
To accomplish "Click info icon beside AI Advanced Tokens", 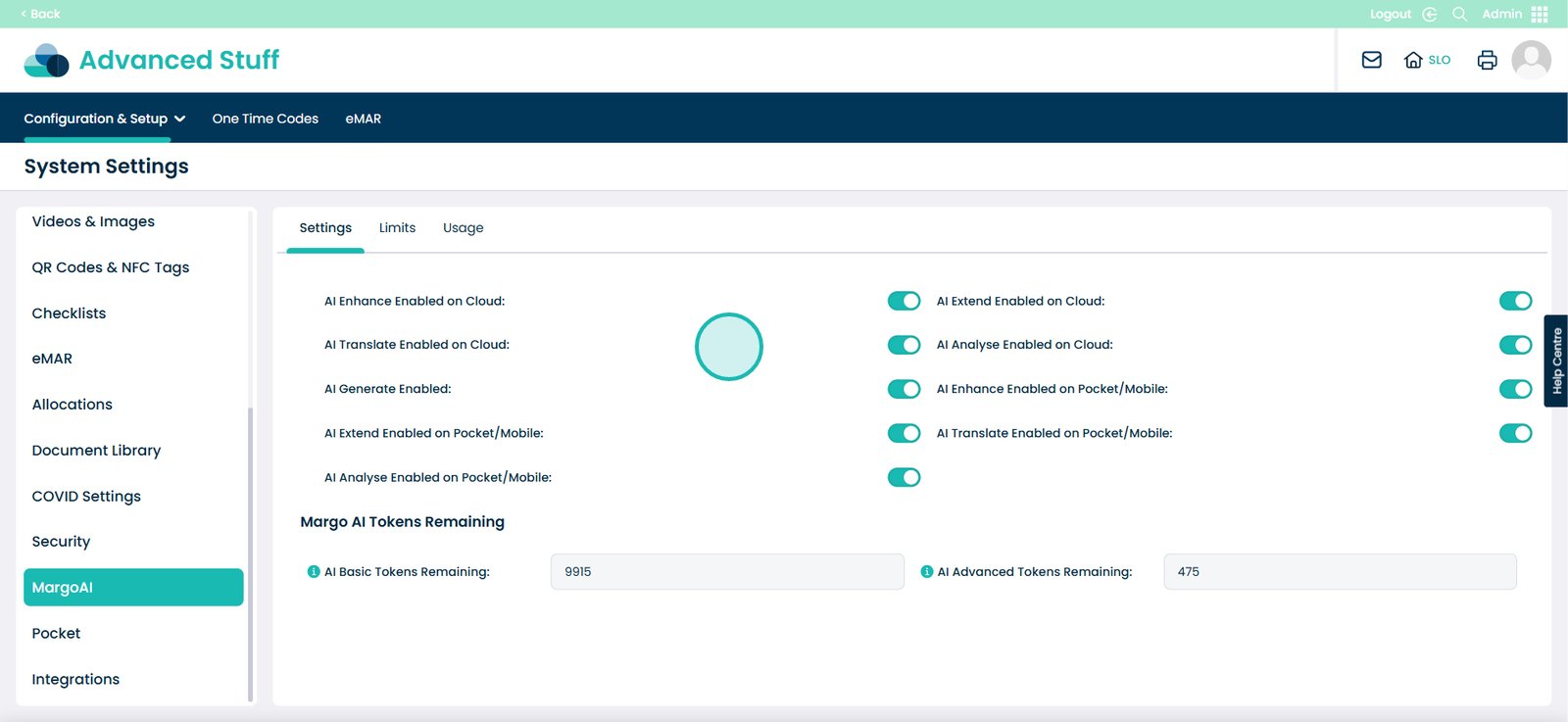I will (x=926, y=571).
